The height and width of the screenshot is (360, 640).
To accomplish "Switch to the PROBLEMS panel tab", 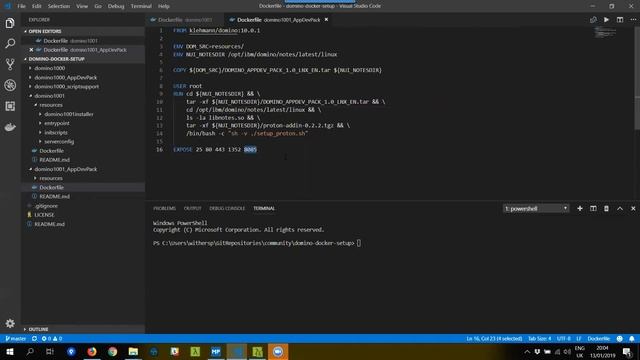I will click(164, 209).
